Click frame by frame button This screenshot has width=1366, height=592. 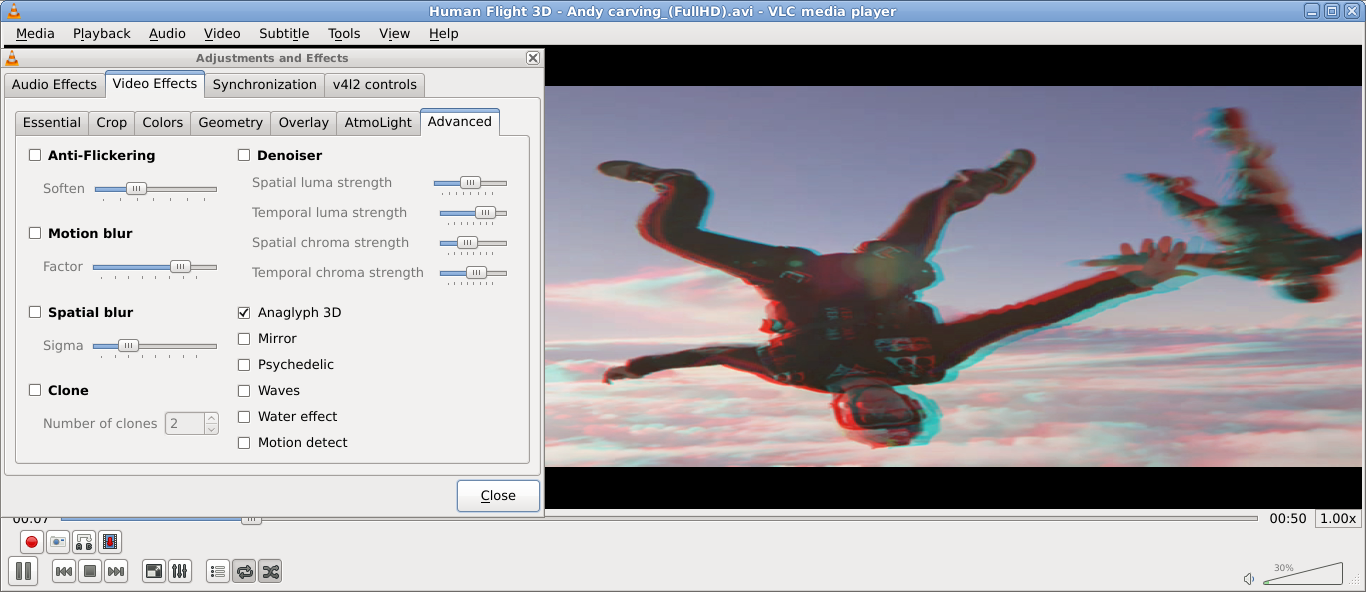[x=110, y=542]
